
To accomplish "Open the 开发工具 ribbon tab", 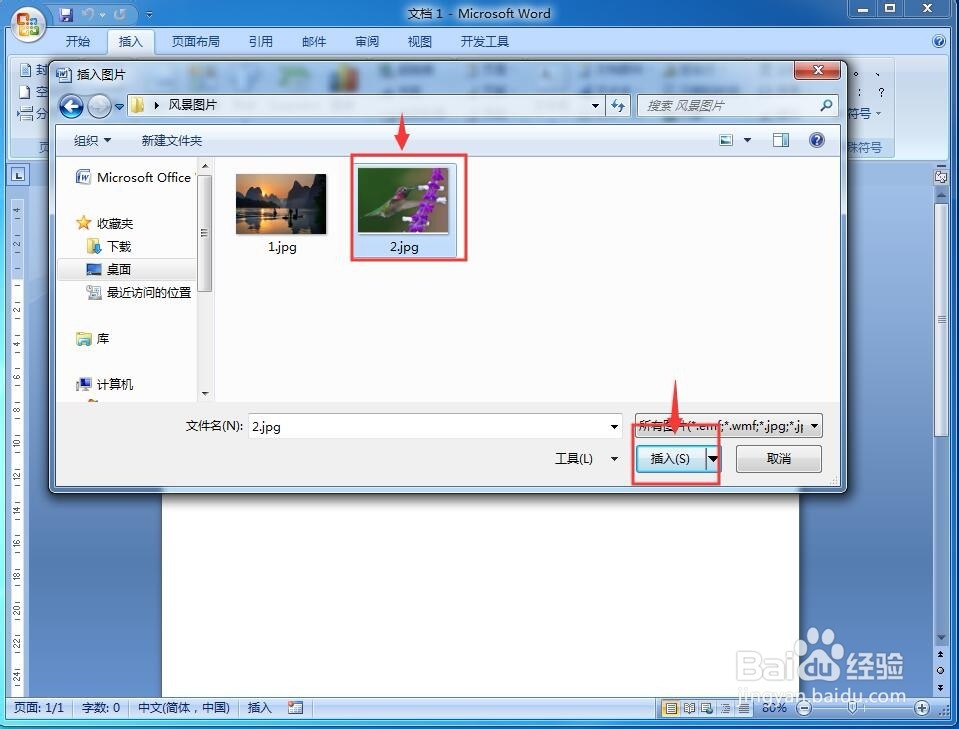I will [x=484, y=42].
